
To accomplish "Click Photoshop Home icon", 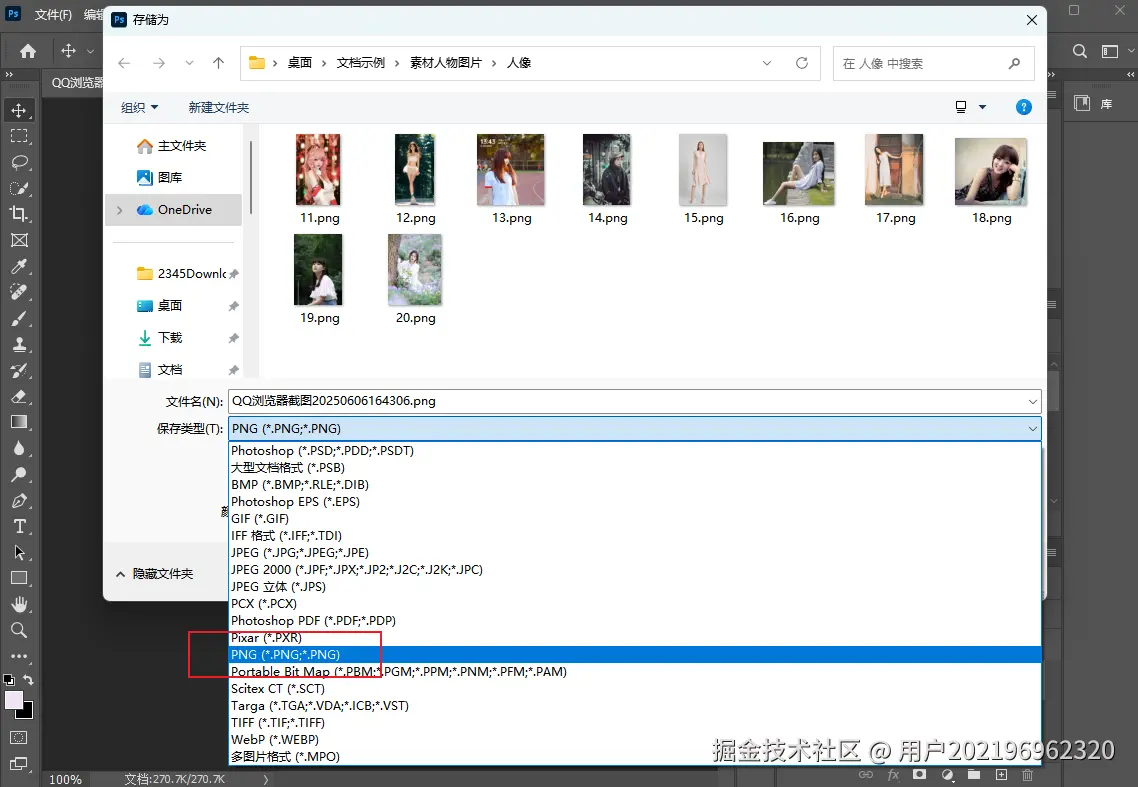I will (x=28, y=51).
